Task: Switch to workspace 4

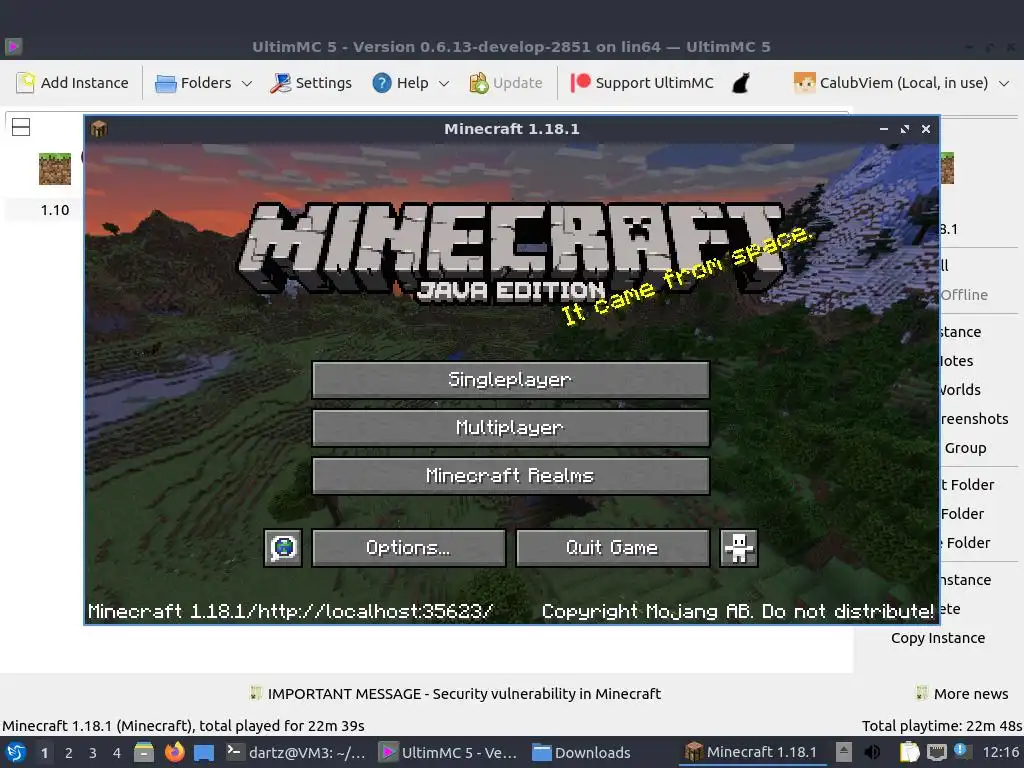Action: [x=117, y=753]
